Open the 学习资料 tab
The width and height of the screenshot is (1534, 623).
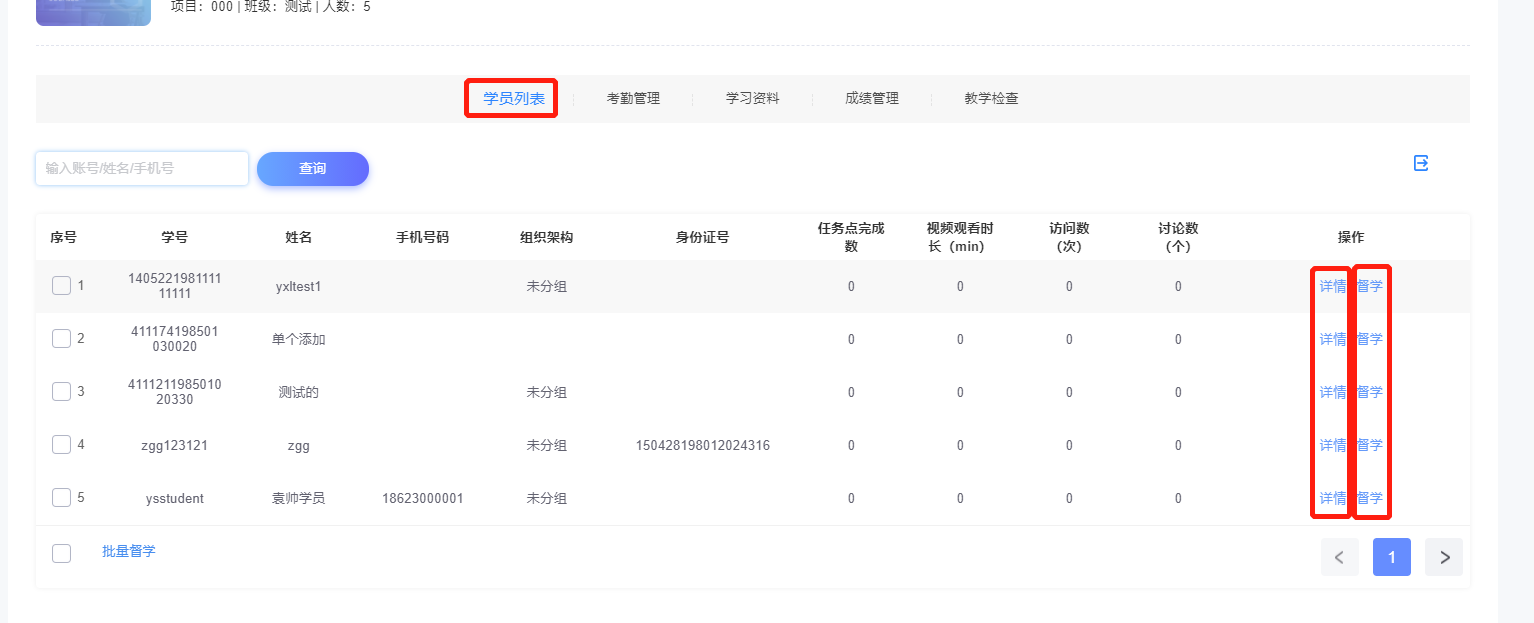(x=752, y=99)
